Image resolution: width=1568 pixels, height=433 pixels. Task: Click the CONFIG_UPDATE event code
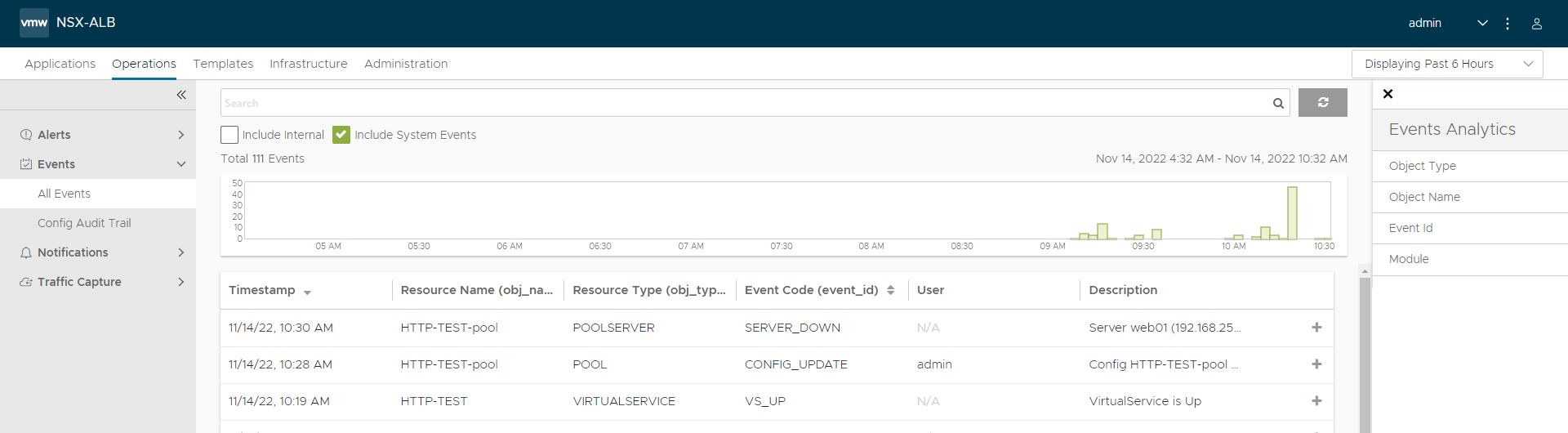796,364
